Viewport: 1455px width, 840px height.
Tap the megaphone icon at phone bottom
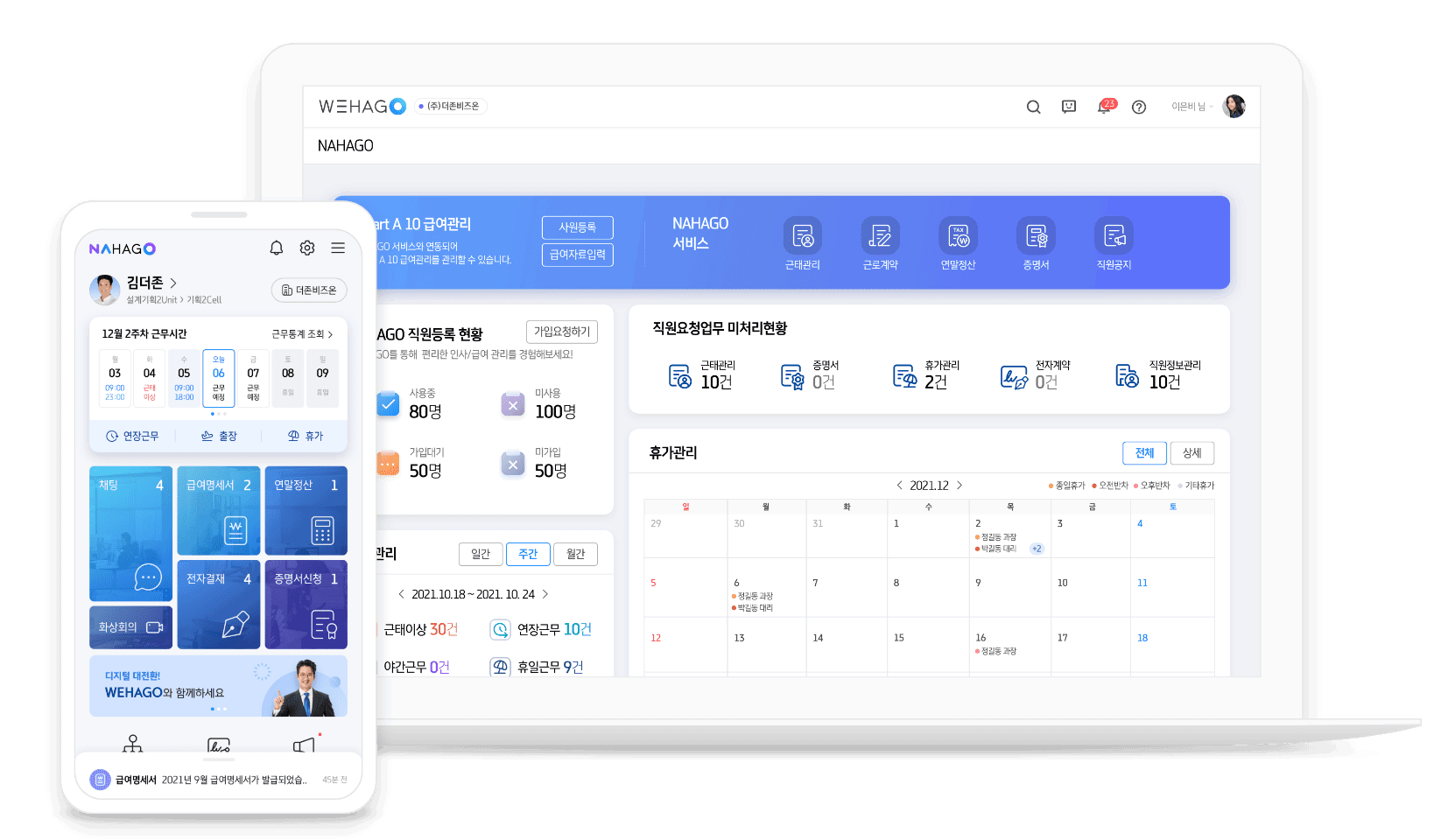pyautogui.click(x=304, y=745)
